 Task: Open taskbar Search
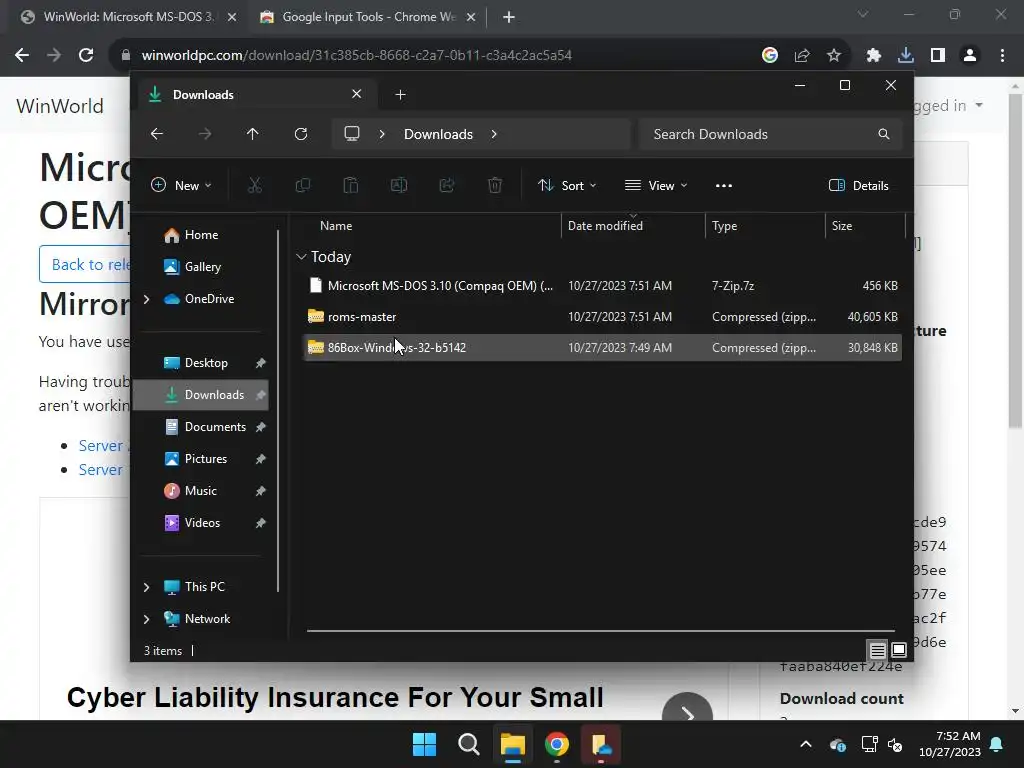[468, 744]
